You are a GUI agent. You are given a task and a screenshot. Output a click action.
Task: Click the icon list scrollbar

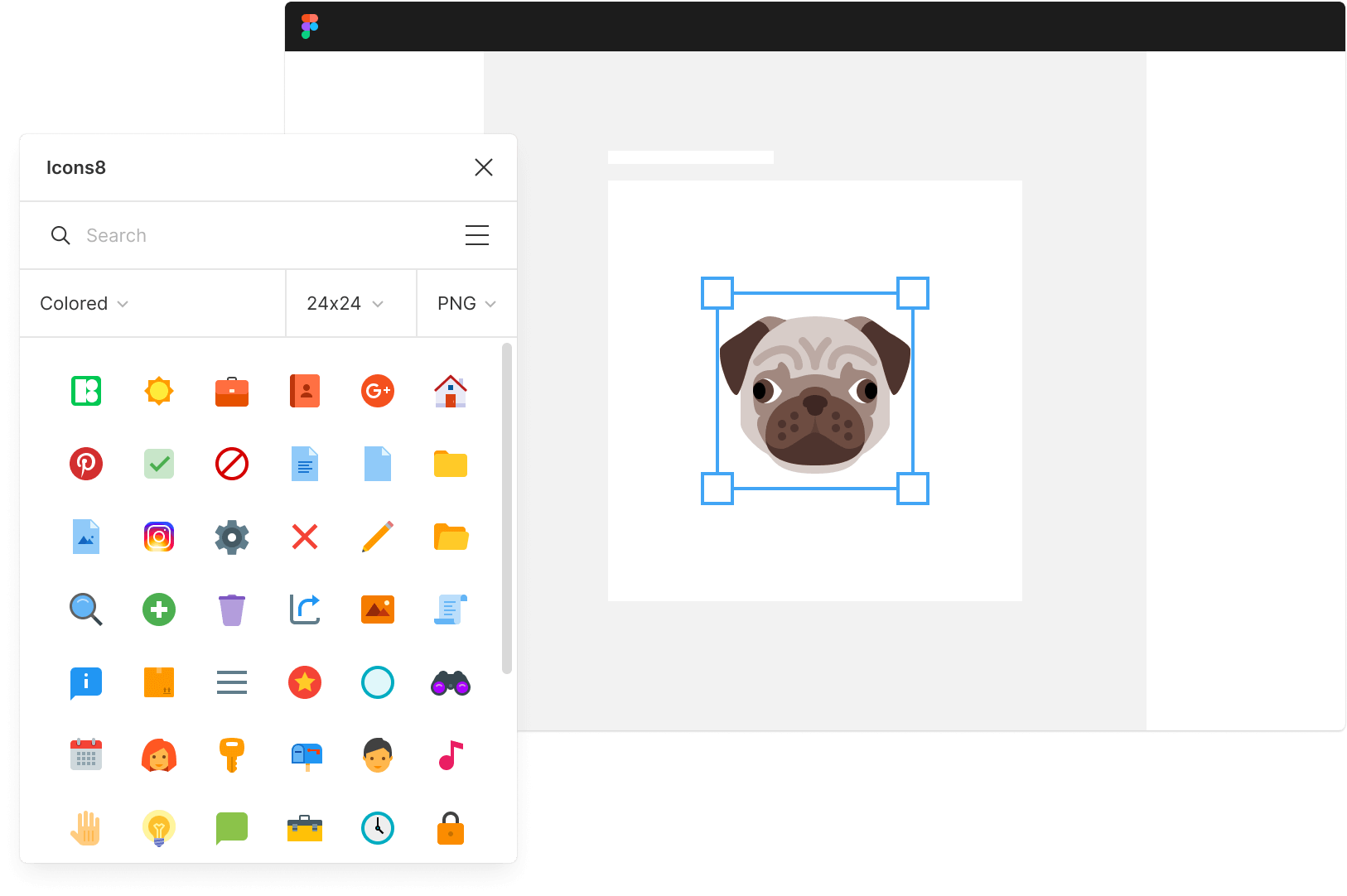pyautogui.click(x=507, y=508)
